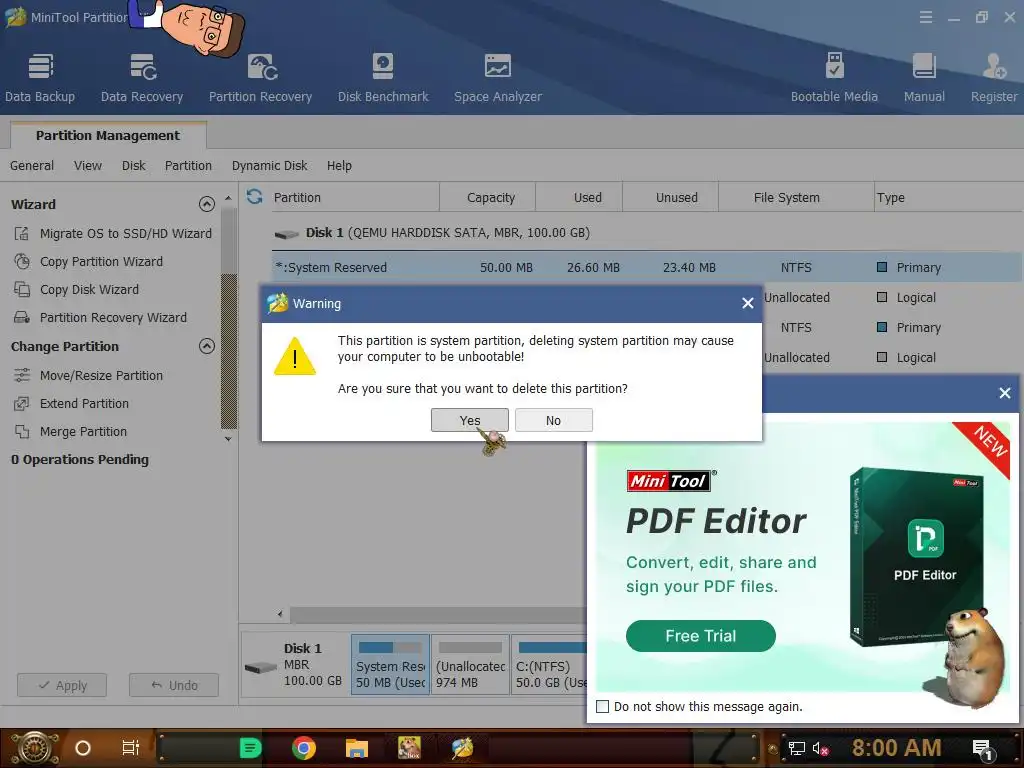The height and width of the screenshot is (768, 1024).
Task: Open the Partition menu
Action: click(188, 166)
